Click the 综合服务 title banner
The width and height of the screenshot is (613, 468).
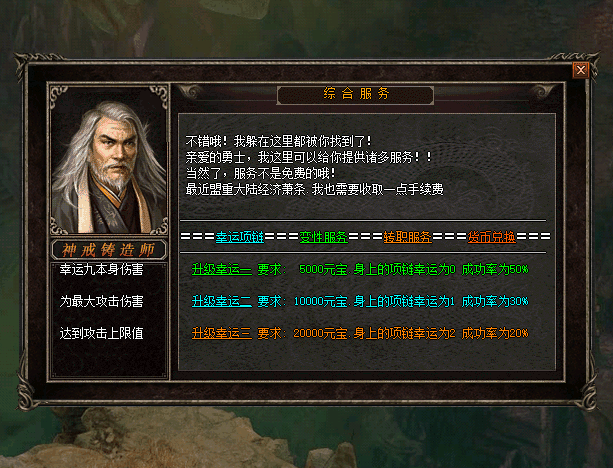coord(355,95)
